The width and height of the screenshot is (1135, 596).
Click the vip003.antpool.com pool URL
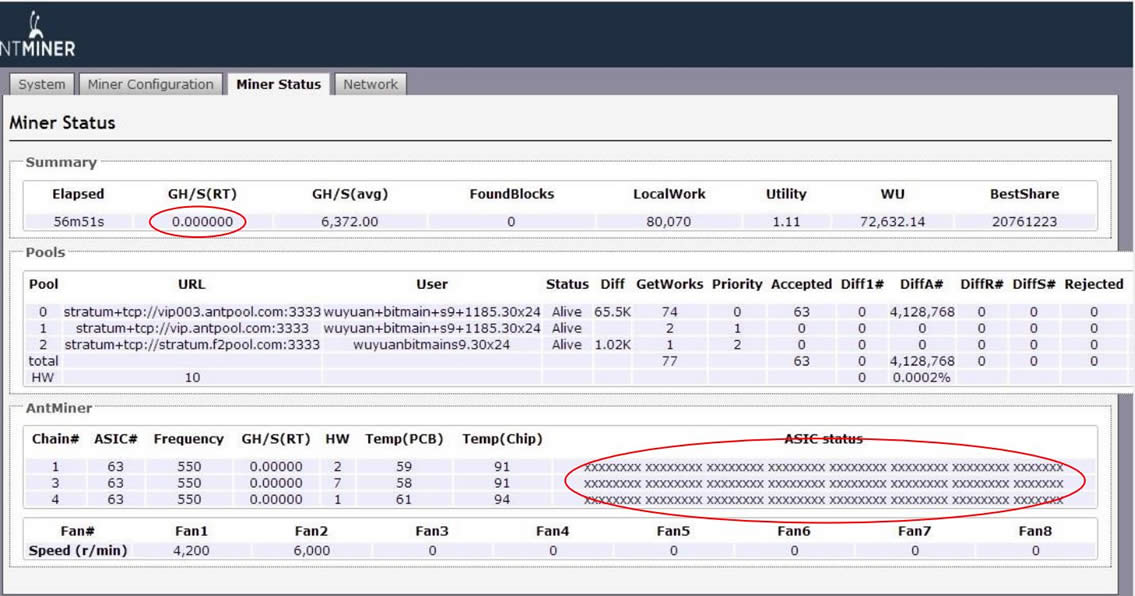click(192, 312)
